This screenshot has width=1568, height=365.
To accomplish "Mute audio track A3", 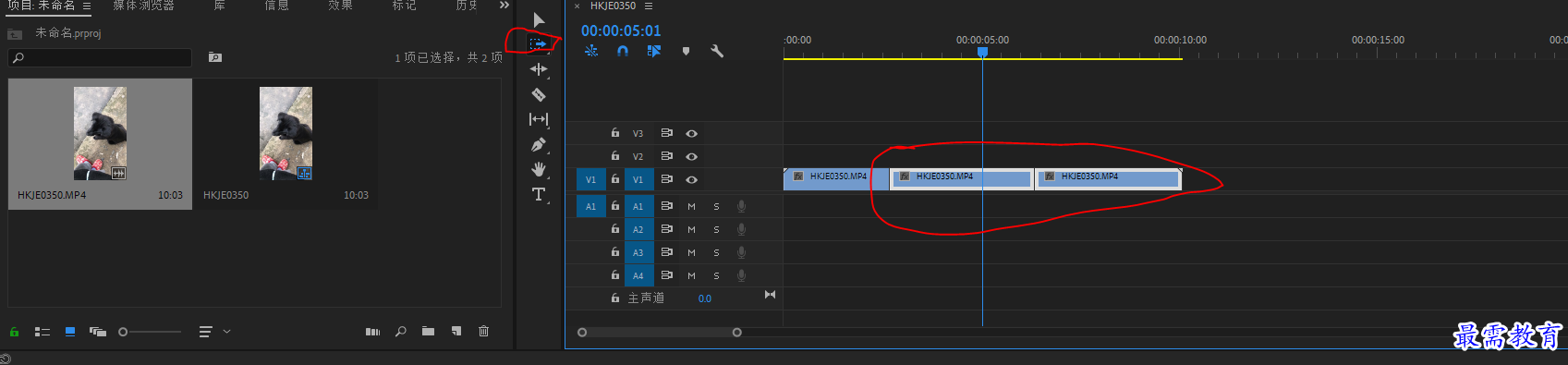I will click(x=691, y=252).
